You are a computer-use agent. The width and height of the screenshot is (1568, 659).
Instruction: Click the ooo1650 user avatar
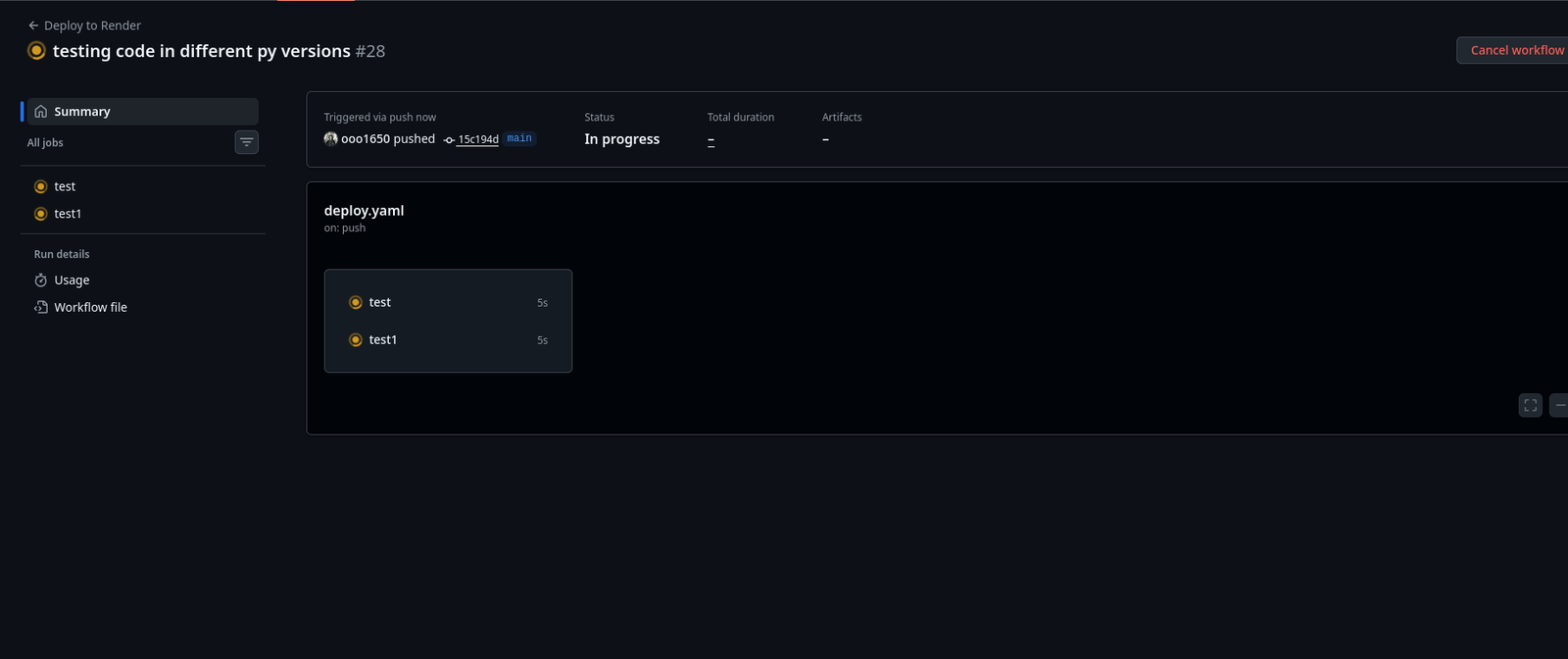point(331,139)
